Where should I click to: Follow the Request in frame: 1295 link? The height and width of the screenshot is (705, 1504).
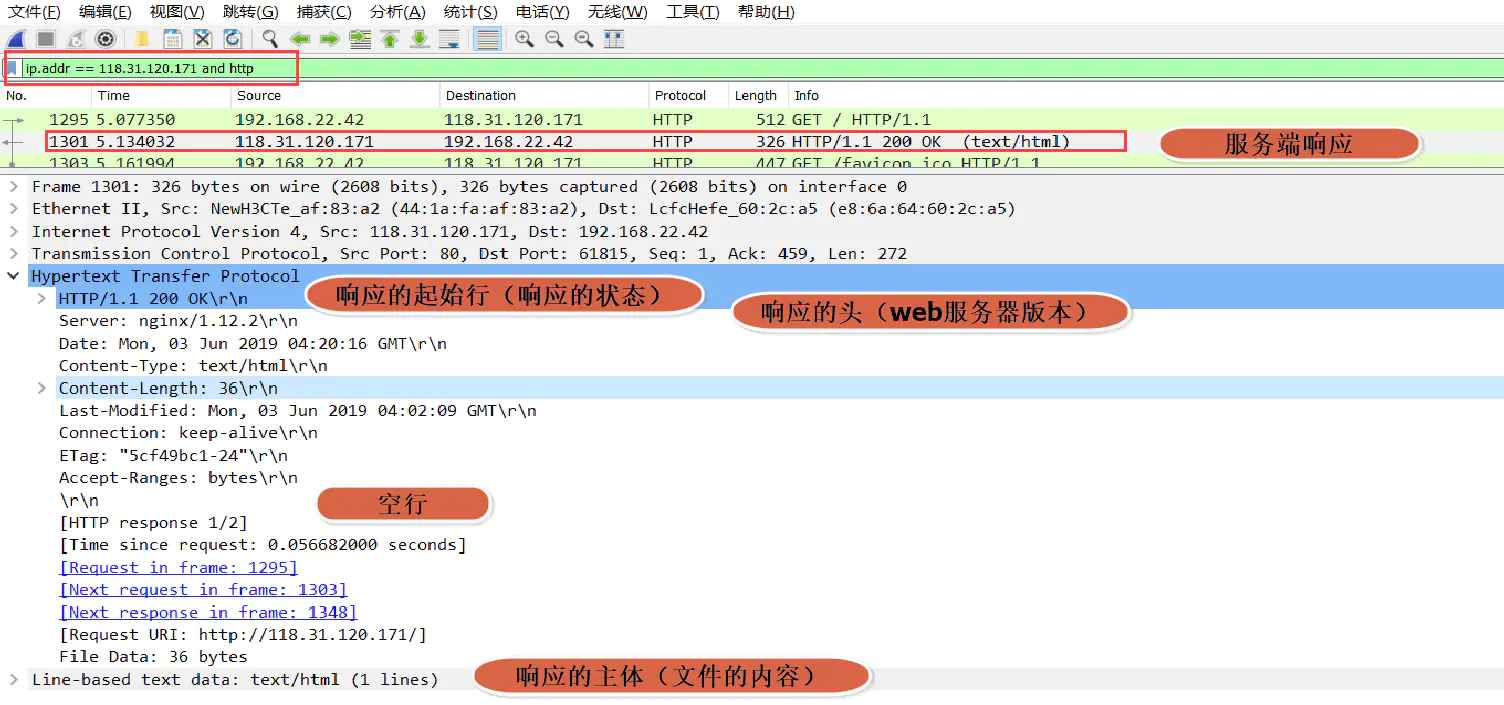click(x=178, y=567)
